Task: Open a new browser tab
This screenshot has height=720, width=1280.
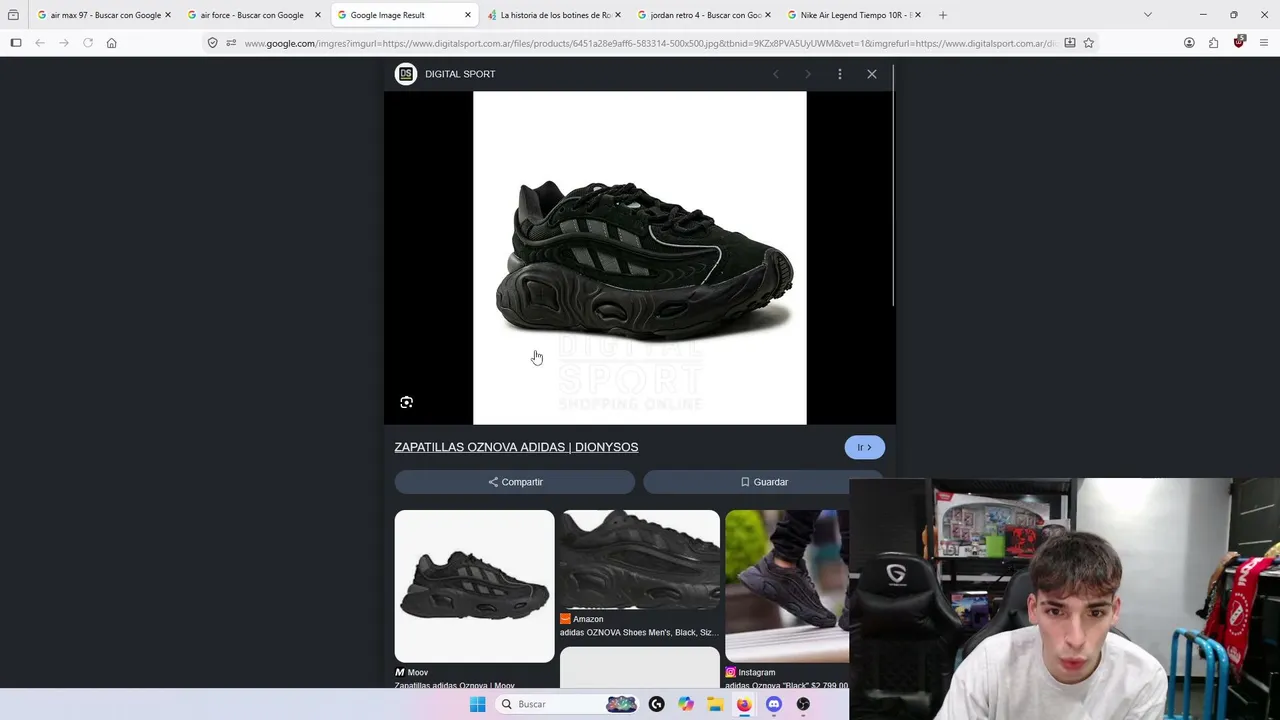Action: 943,15
